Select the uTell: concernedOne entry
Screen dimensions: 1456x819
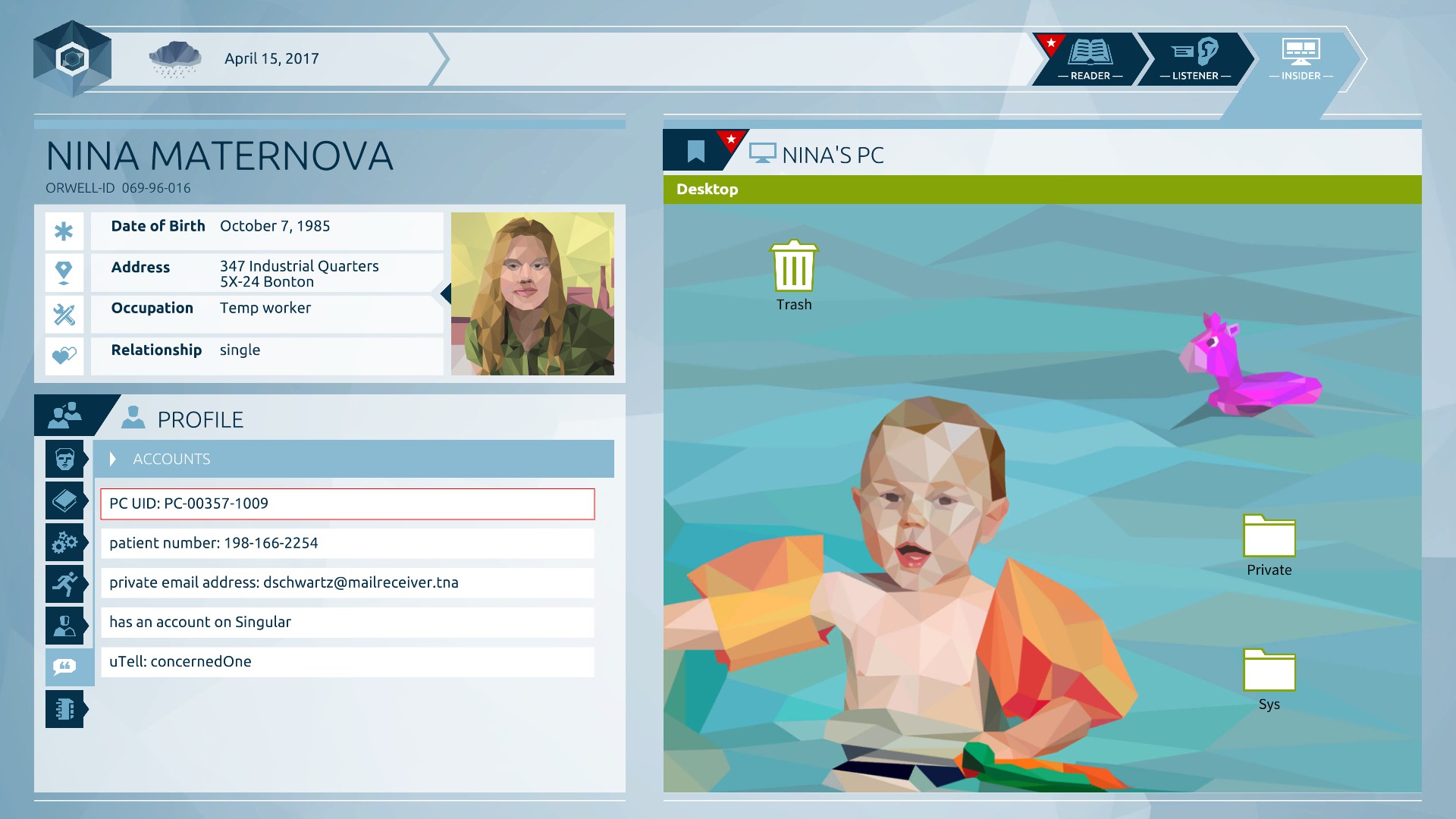tap(347, 662)
